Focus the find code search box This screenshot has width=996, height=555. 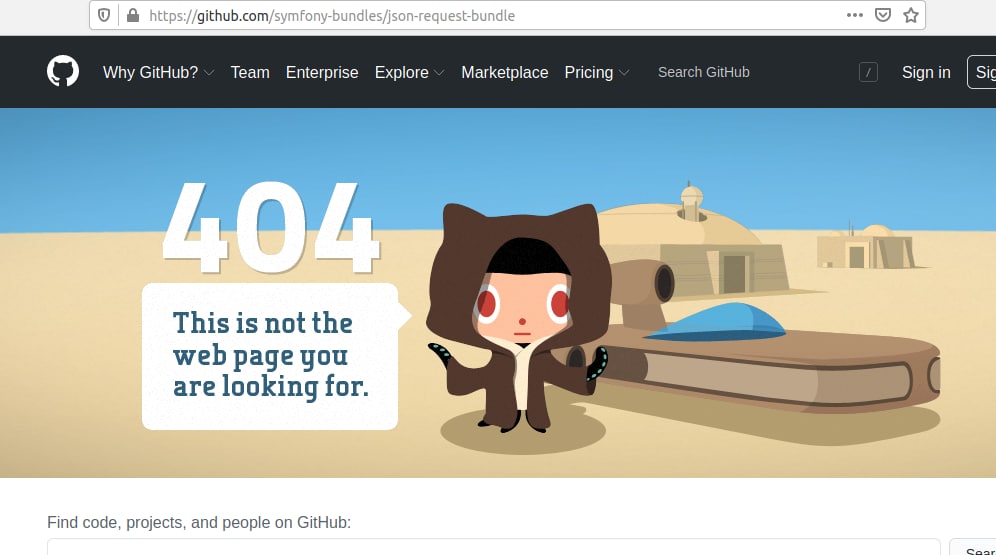tap(494, 547)
